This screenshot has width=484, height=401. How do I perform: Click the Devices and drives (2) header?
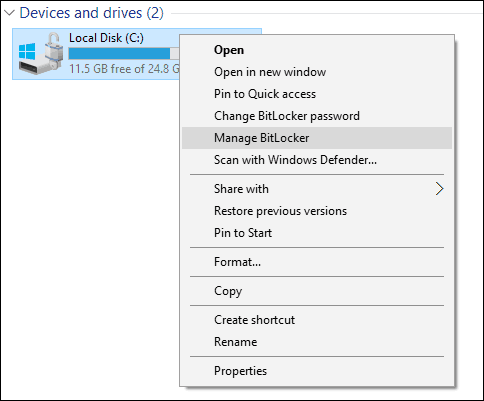pyautogui.click(x=92, y=13)
